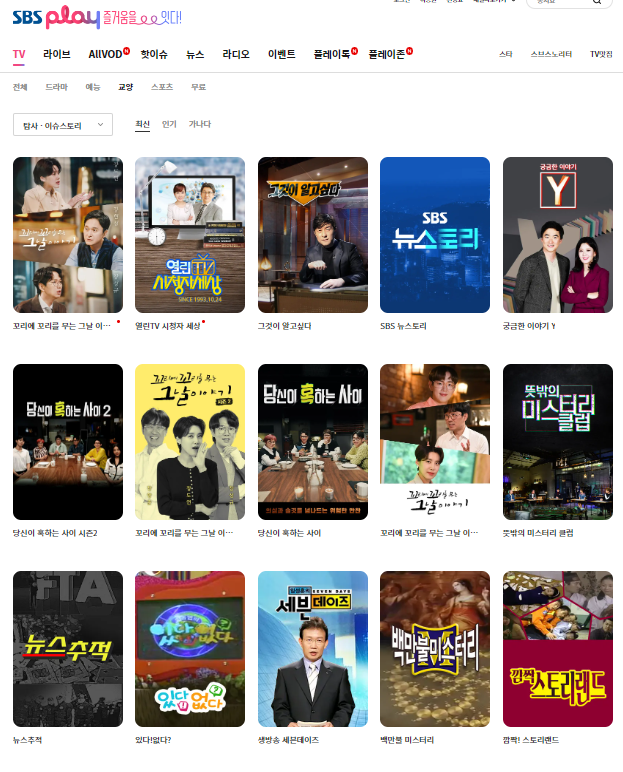
Task: Select the 스포츠 category filter
Action: coord(162,87)
